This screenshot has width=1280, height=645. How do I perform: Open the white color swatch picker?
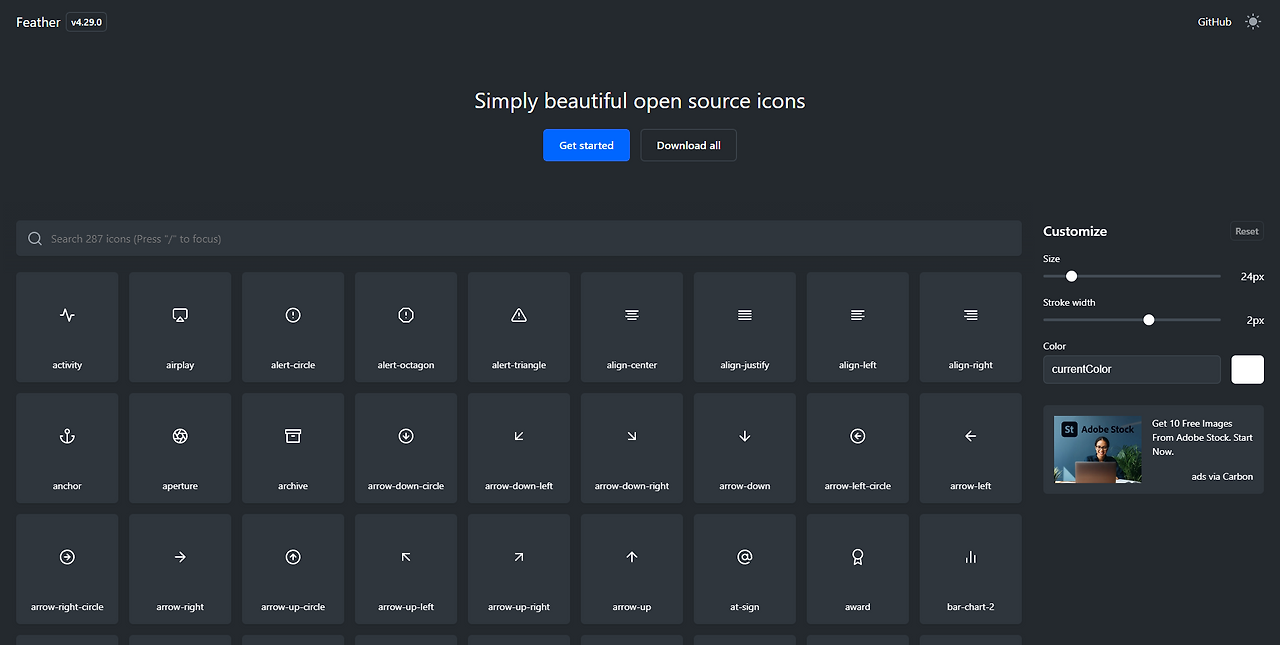click(1248, 369)
